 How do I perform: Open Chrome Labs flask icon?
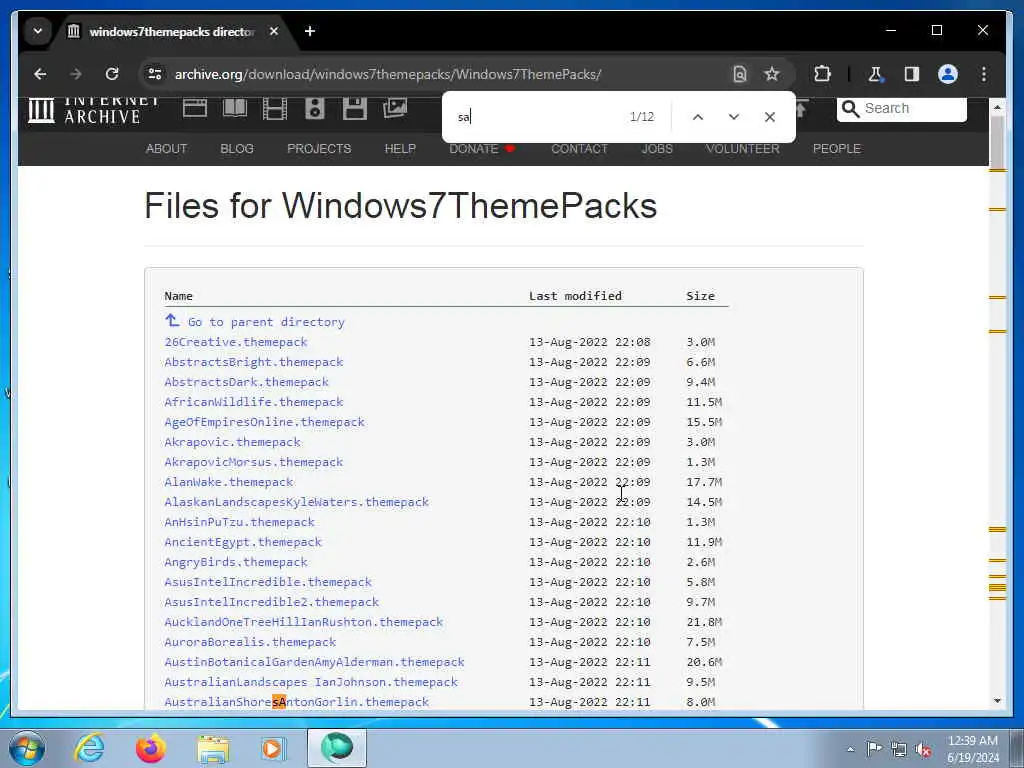875,74
